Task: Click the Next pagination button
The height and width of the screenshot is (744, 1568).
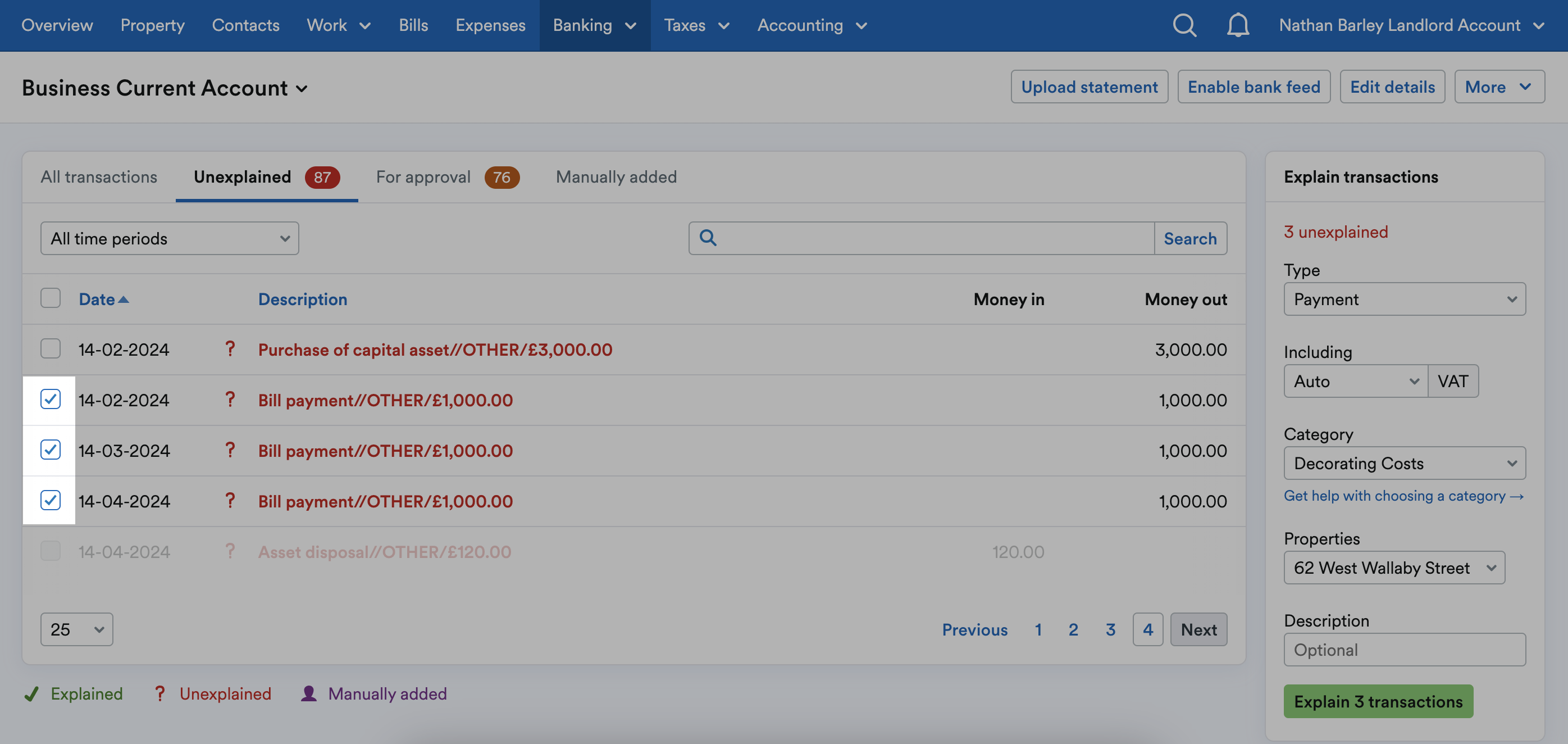Action: (x=1198, y=629)
